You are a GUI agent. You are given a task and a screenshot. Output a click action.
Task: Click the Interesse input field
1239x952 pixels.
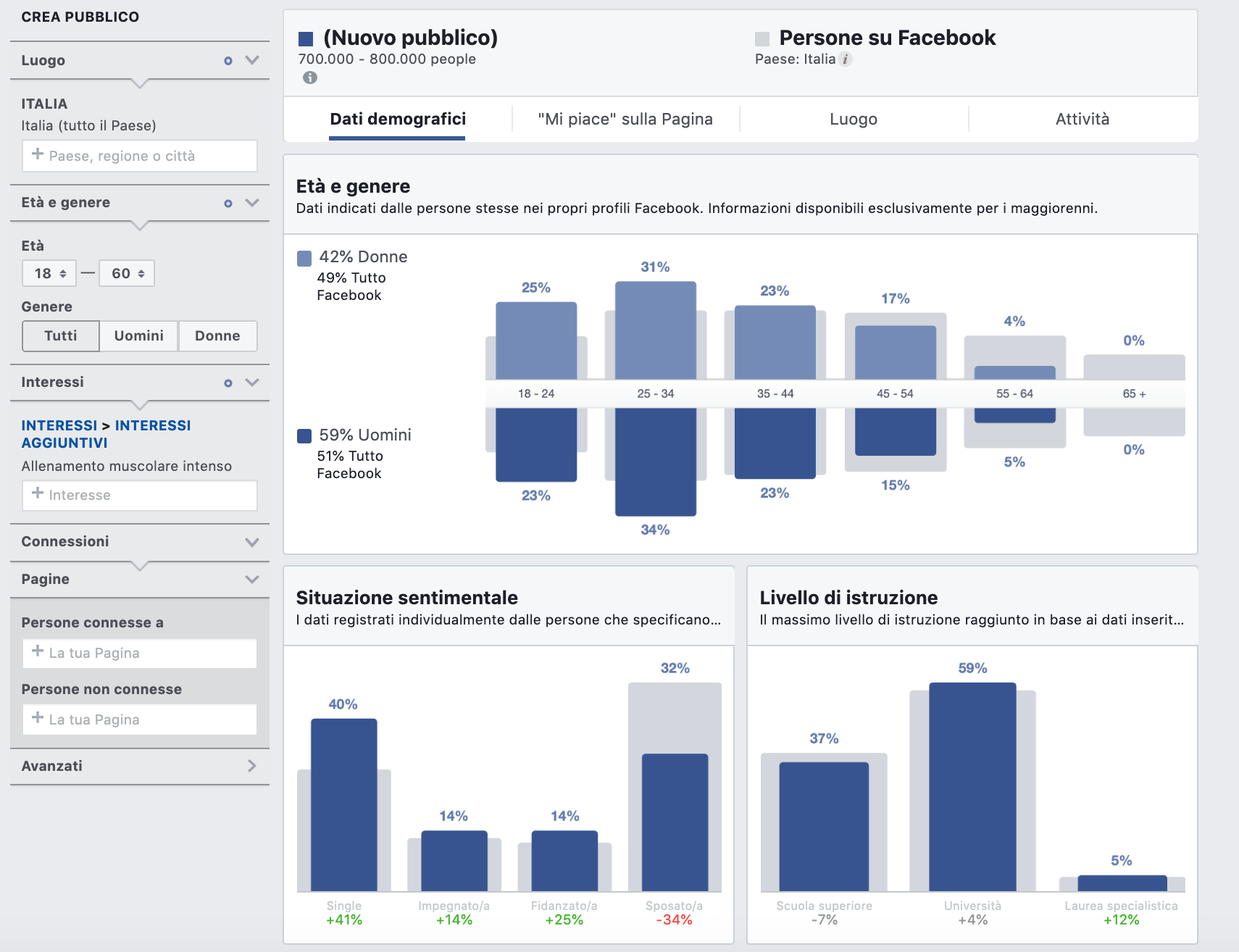(140, 496)
